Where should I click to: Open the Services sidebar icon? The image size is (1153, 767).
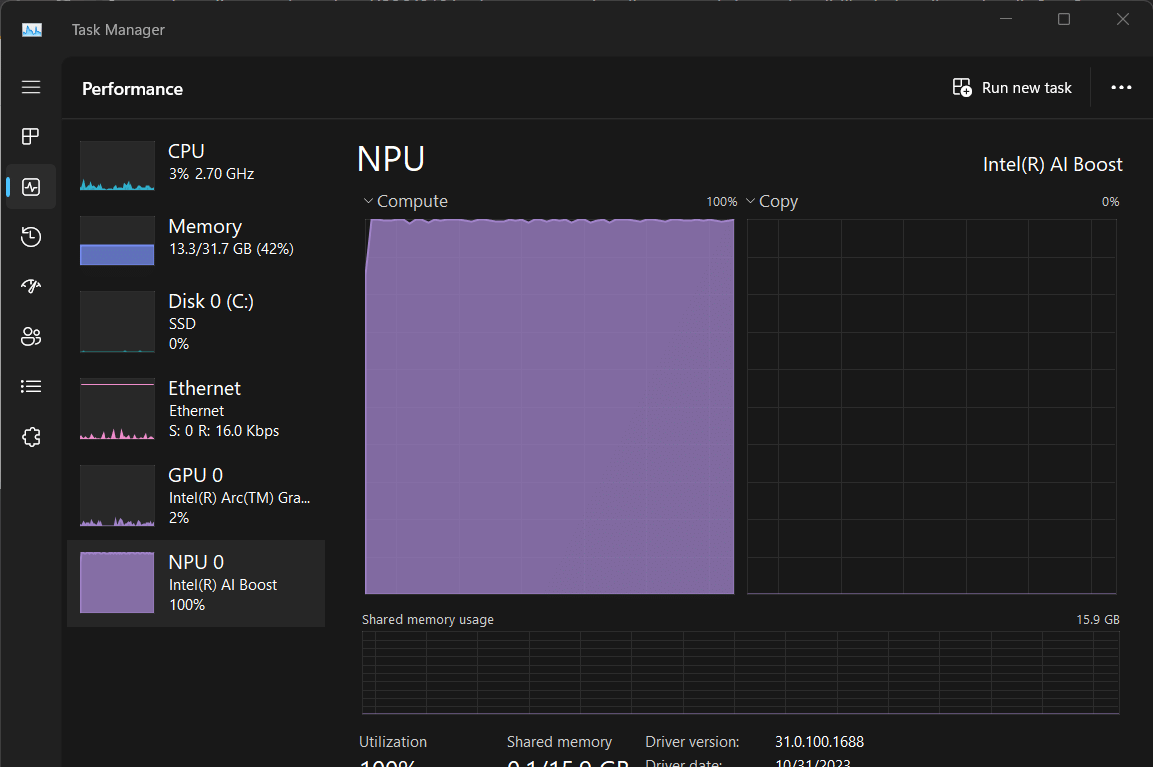coord(31,436)
